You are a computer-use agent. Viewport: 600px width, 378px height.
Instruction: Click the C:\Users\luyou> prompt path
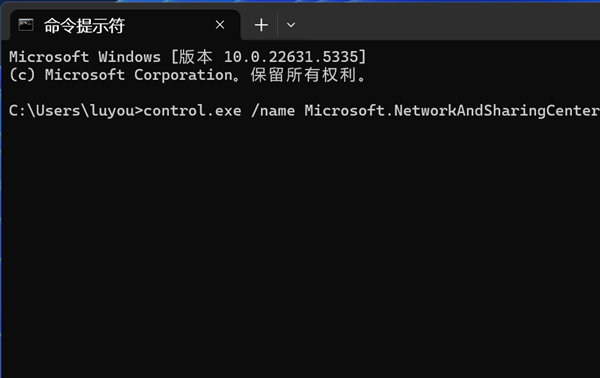coord(76,111)
